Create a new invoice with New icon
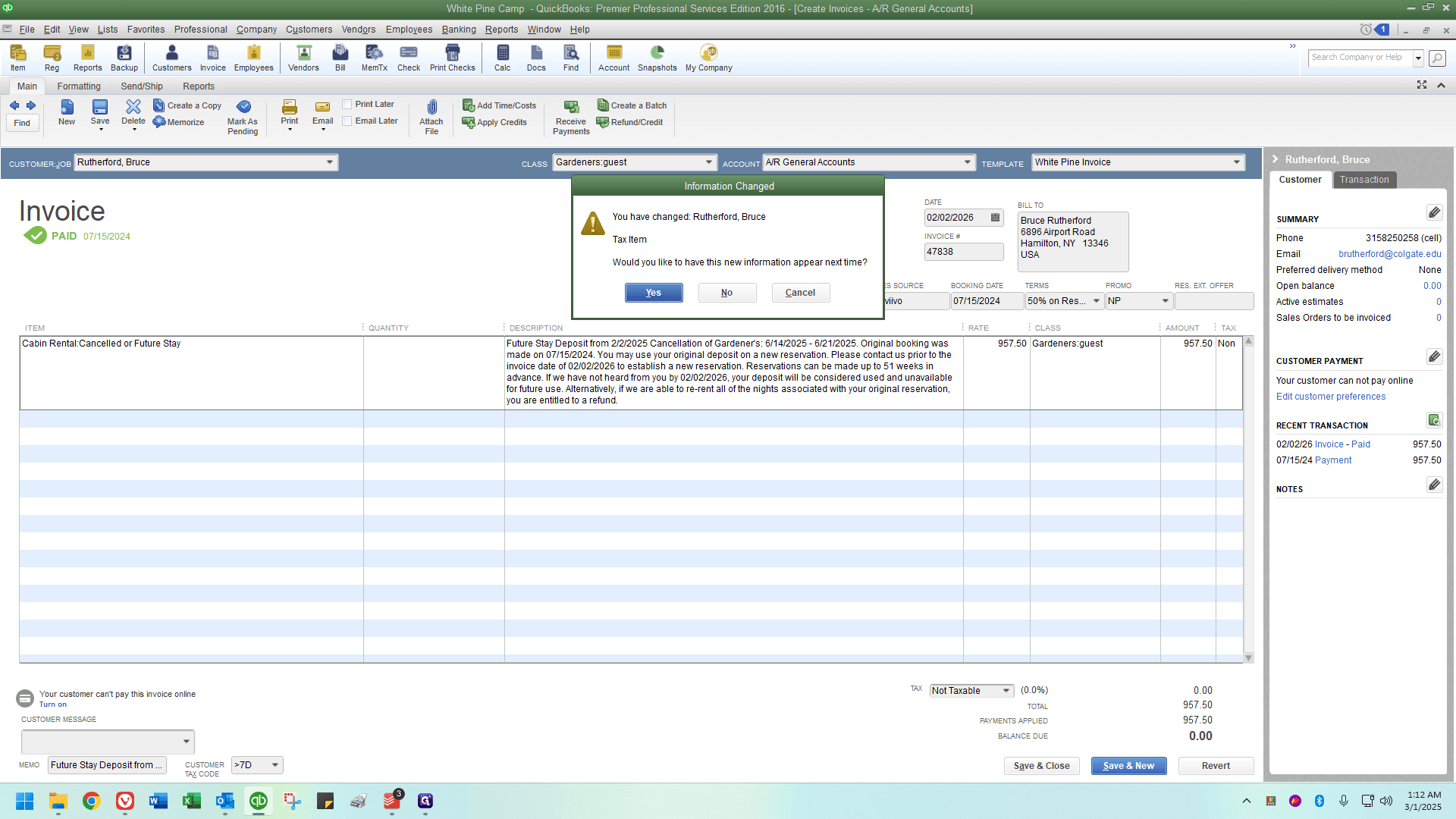The height and width of the screenshot is (819, 1456). (x=67, y=112)
